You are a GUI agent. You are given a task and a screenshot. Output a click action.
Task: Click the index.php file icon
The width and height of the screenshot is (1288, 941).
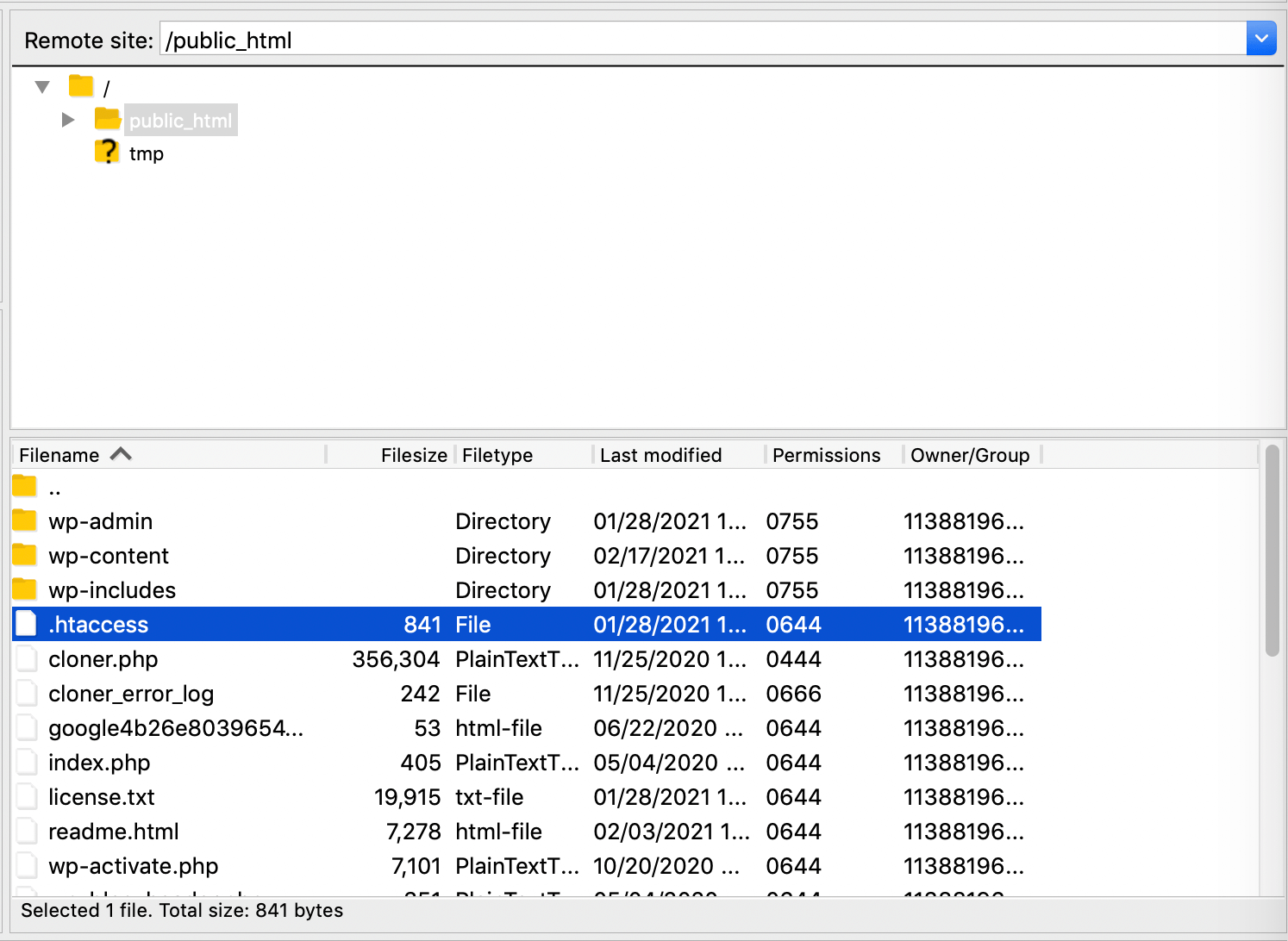click(27, 762)
